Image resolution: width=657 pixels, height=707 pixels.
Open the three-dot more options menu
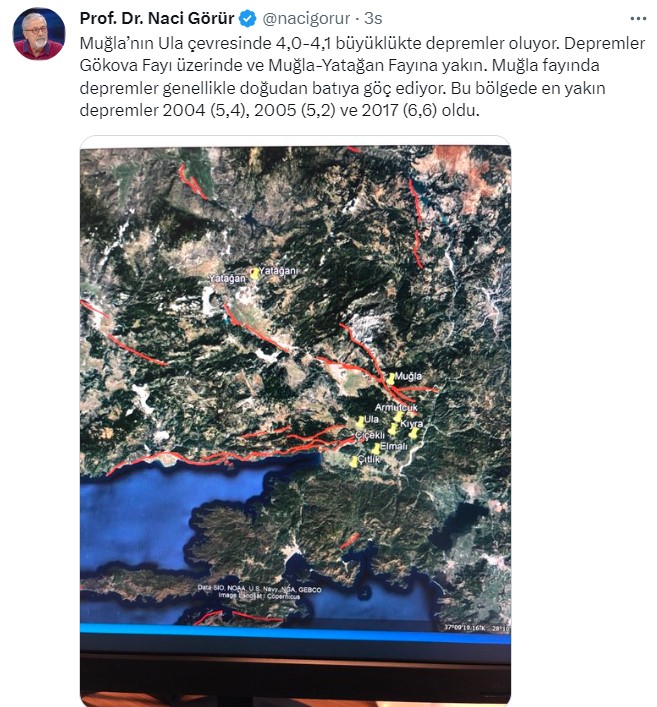pos(638,18)
